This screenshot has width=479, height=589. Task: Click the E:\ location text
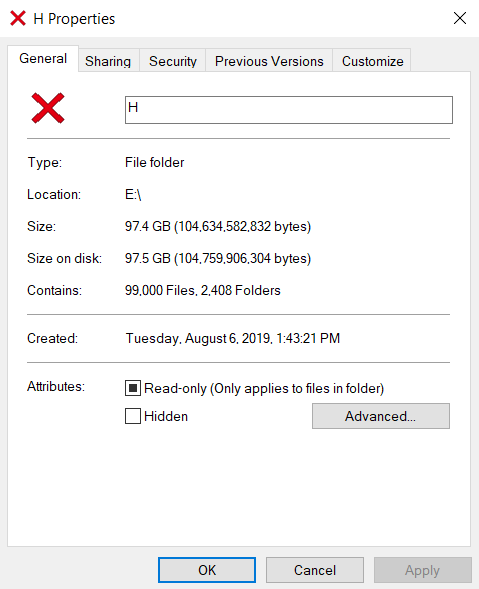coord(133,195)
